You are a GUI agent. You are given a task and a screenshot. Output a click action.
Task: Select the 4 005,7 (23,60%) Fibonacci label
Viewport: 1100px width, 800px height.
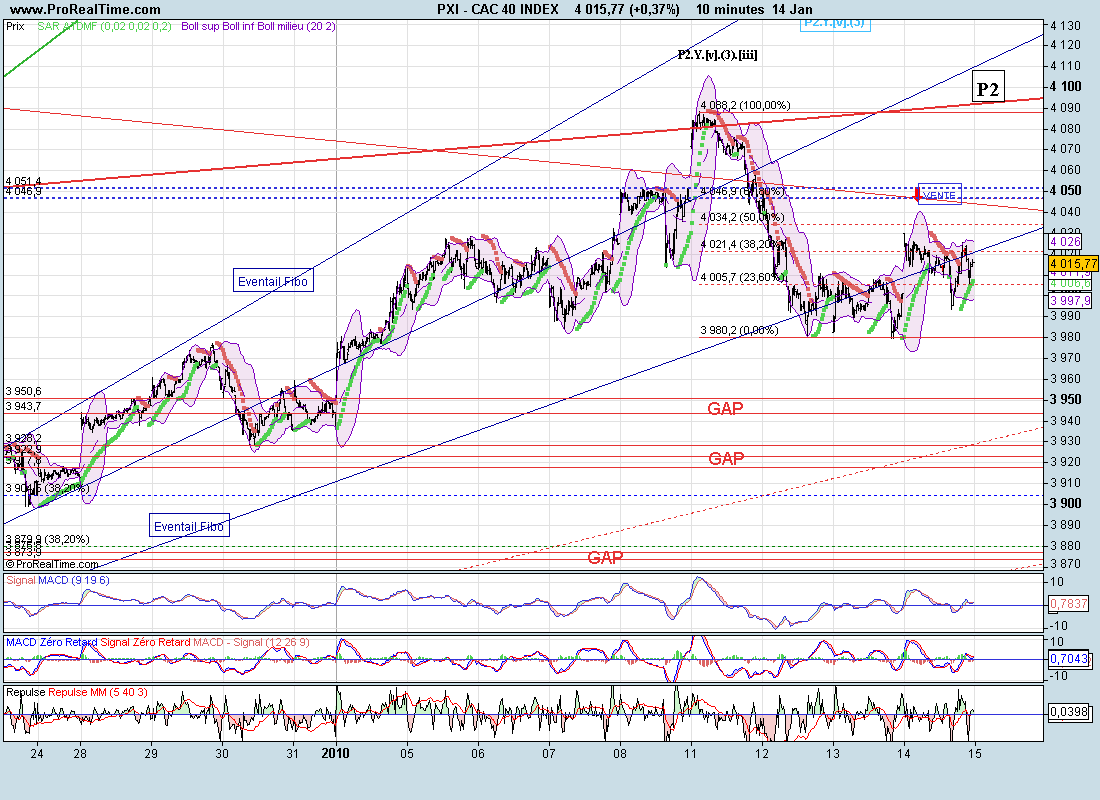tap(742, 277)
